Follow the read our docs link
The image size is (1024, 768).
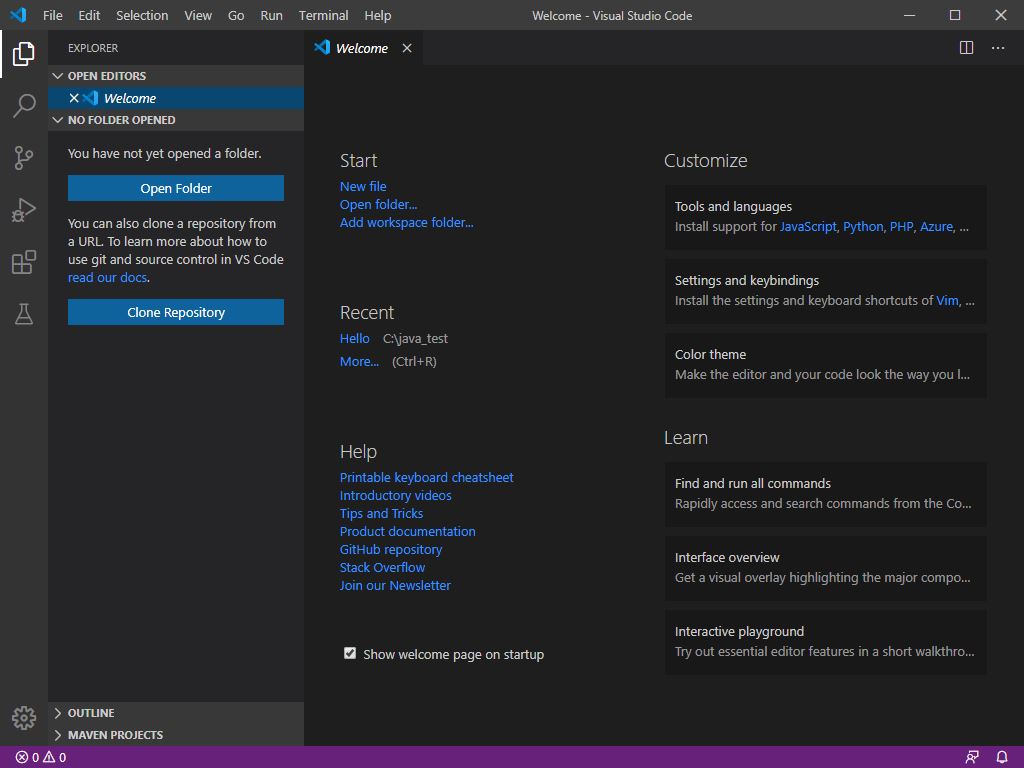pyautogui.click(x=107, y=278)
